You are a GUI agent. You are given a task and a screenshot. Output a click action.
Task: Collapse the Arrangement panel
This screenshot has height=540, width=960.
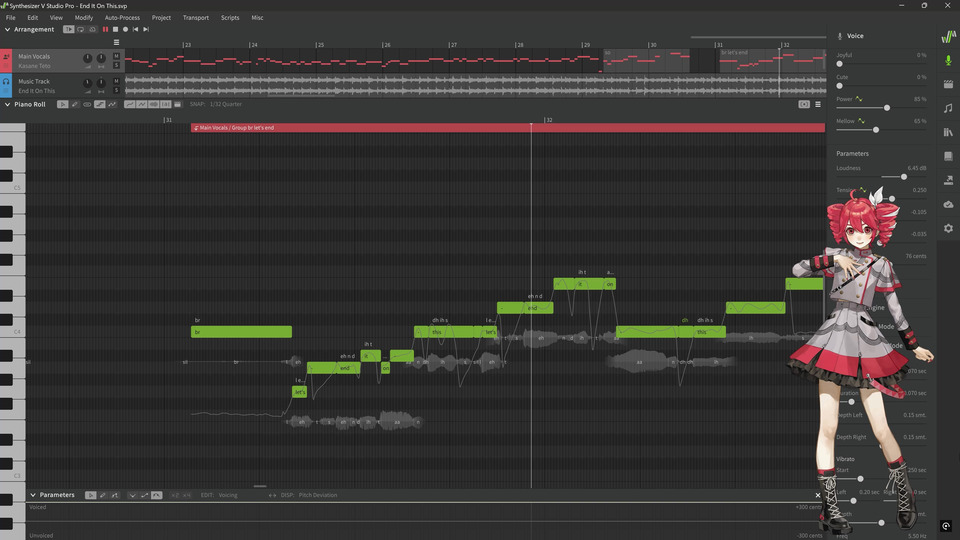tap(7, 29)
